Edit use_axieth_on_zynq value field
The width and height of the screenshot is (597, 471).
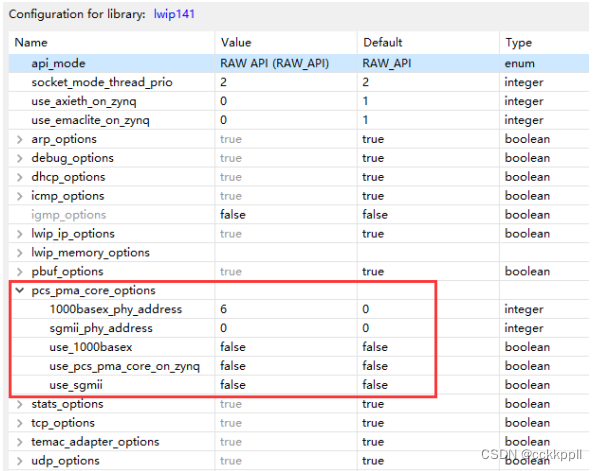pyautogui.click(x=286, y=101)
